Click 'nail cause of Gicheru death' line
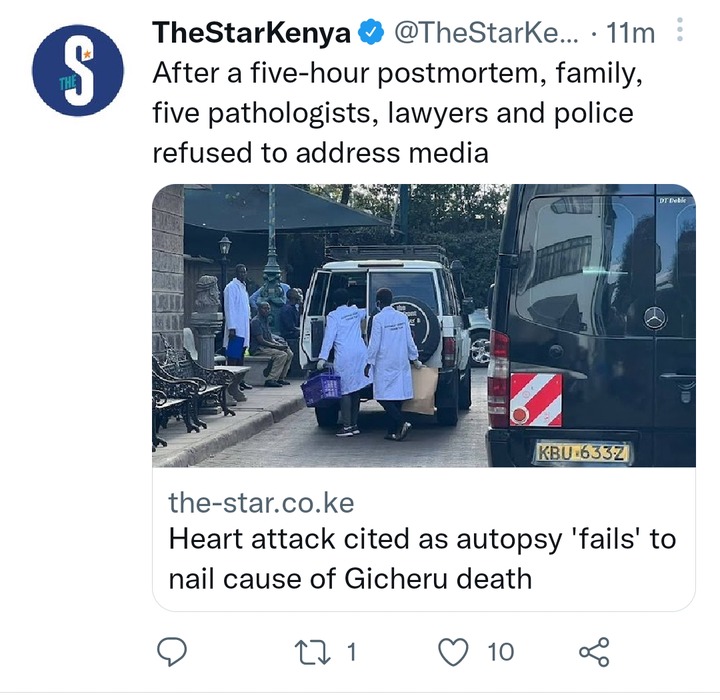The image size is (720, 700). point(350,578)
